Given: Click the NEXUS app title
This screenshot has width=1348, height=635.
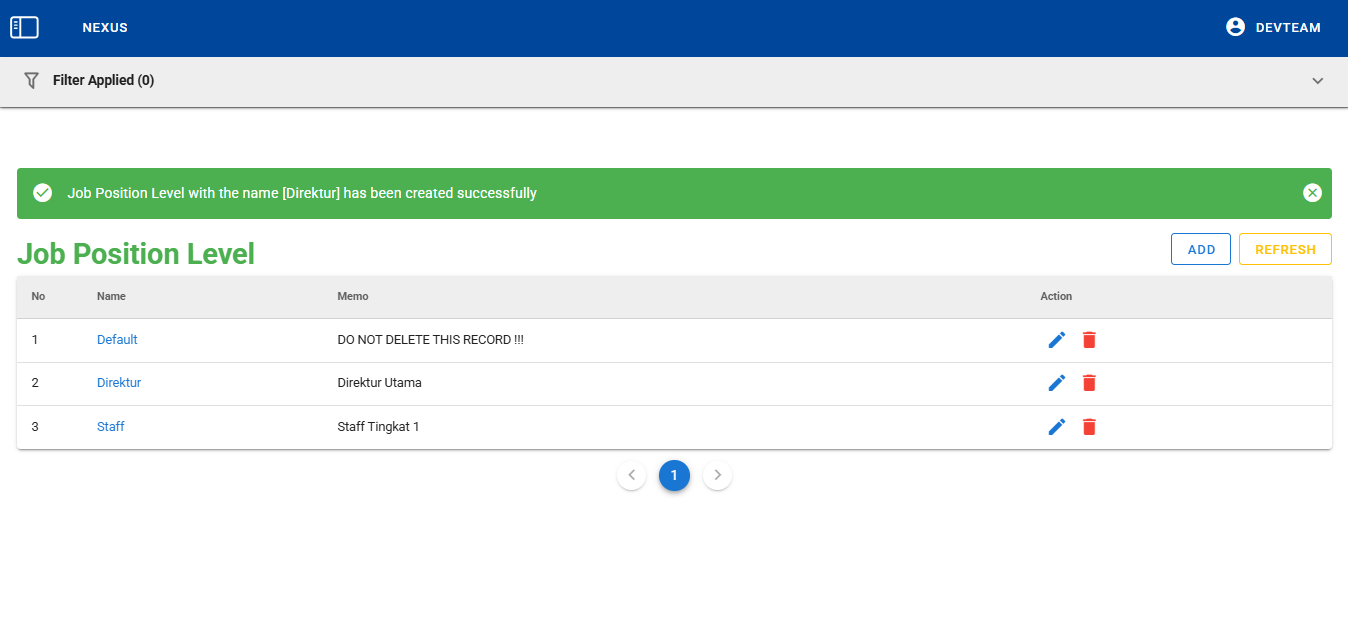Looking at the screenshot, I should (105, 28).
